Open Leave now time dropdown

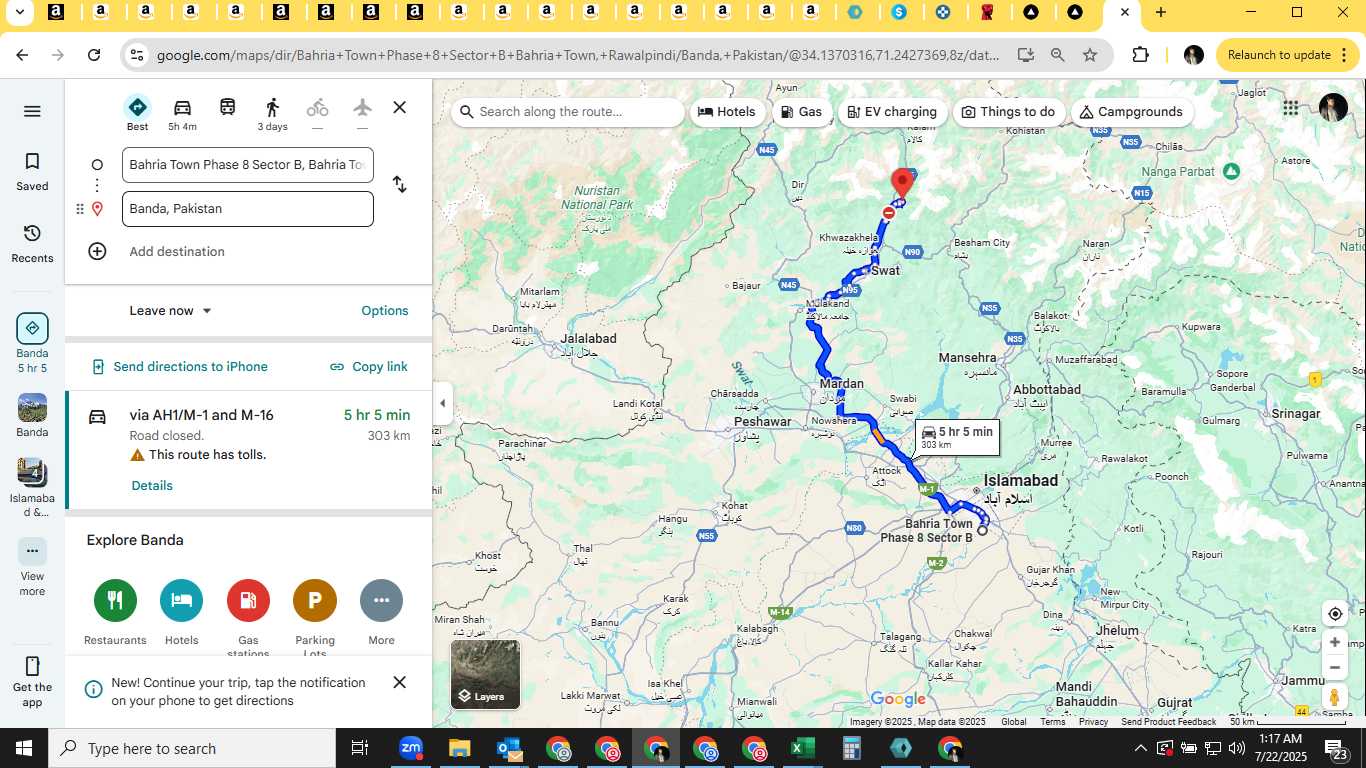(171, 311)
